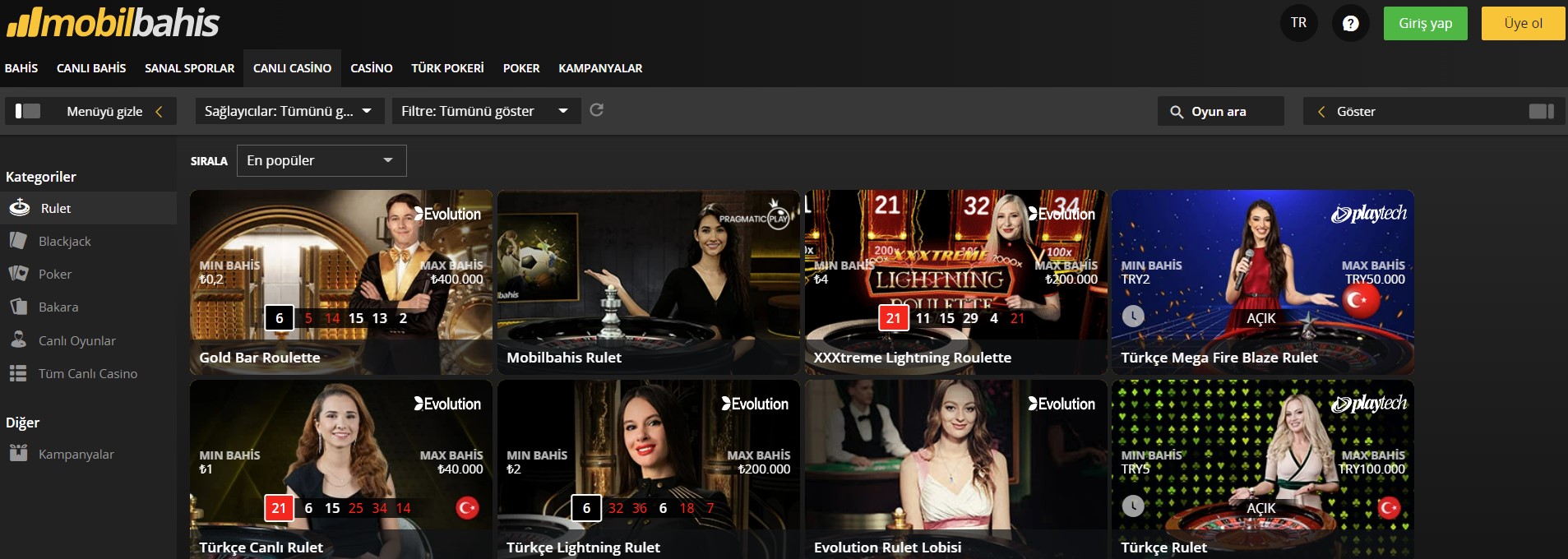Toggle Menüyü gizle sidebar switch
Image resolution: width=1568 pixels, height=559 pixels.
[x=28, y=111]
